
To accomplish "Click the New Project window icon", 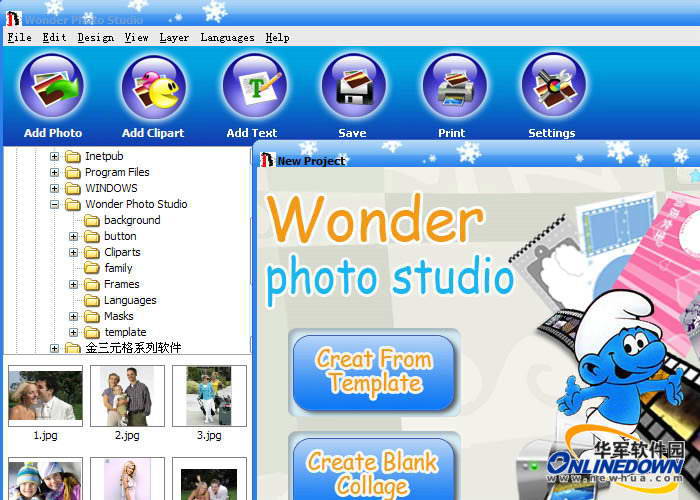I will (267, 160).
